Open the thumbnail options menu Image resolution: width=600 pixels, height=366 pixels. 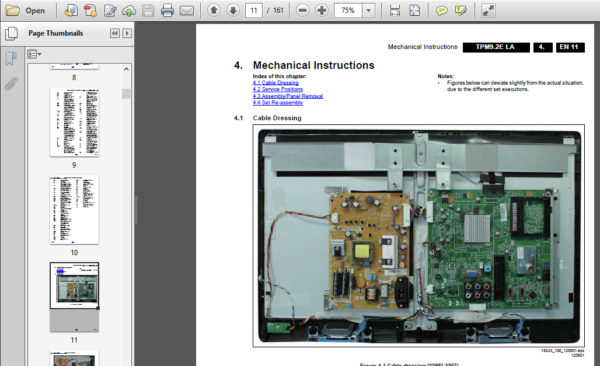point(34,54)
